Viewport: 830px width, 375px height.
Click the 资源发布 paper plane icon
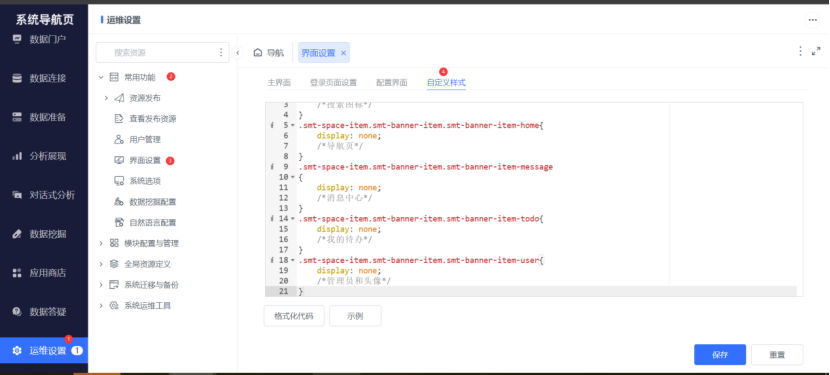coord(119,98)
